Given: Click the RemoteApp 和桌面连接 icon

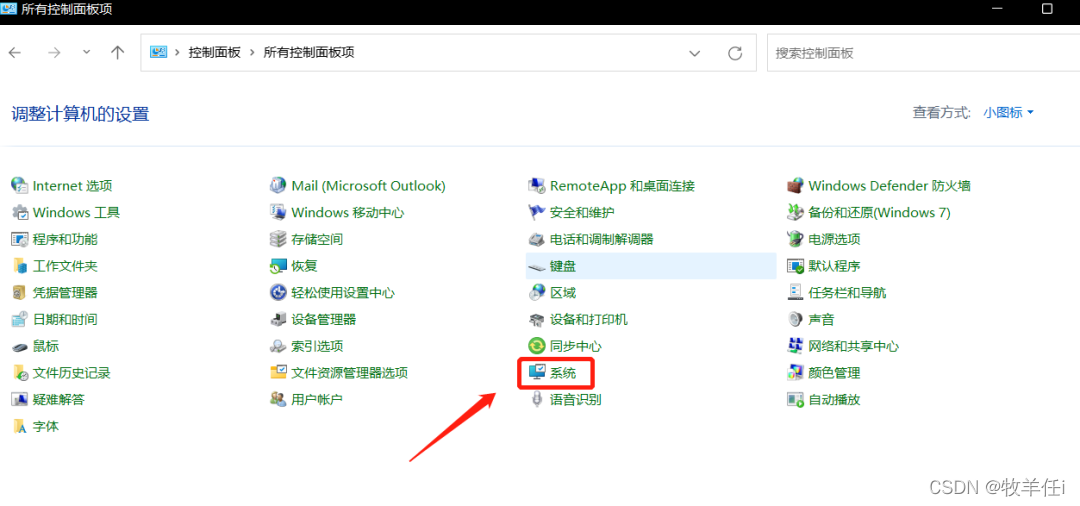Looking at the screenshot, I should [x=537, y=186].
